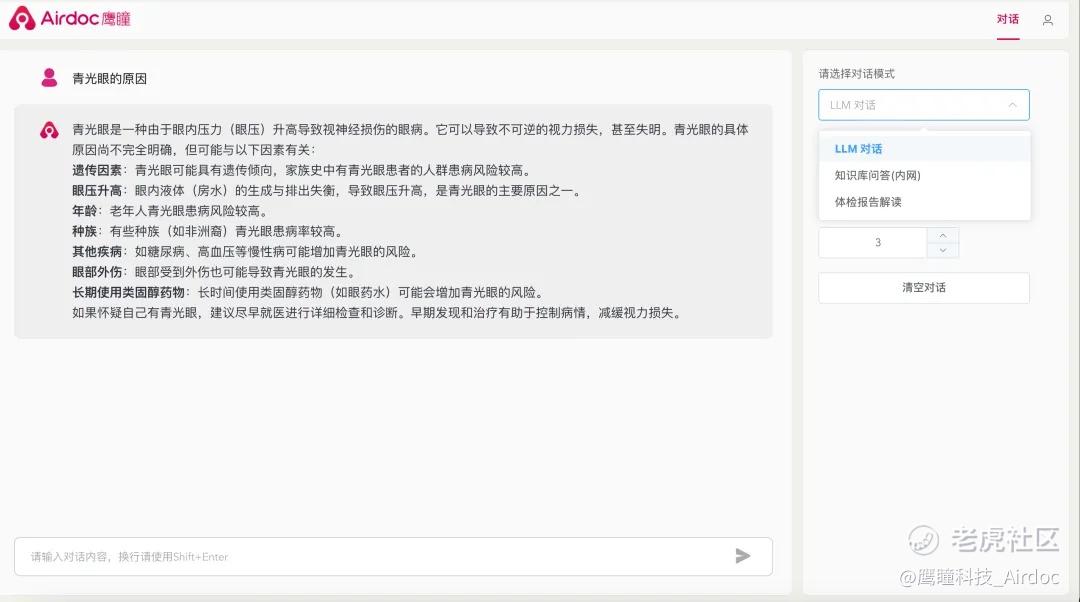Click the 眼部外伤 bold heading
1080x602 pixels.
point(97,272)
